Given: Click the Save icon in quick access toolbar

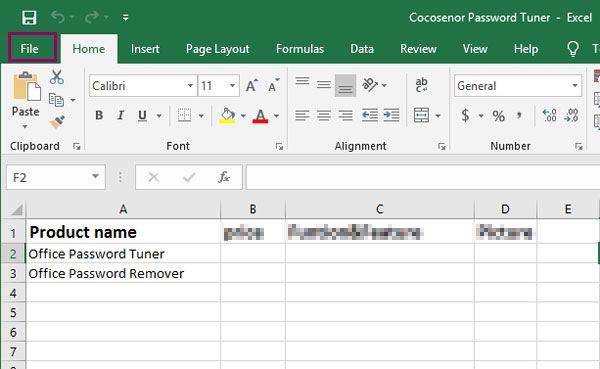Looking at the screenshot, I should tap(29, 18).
